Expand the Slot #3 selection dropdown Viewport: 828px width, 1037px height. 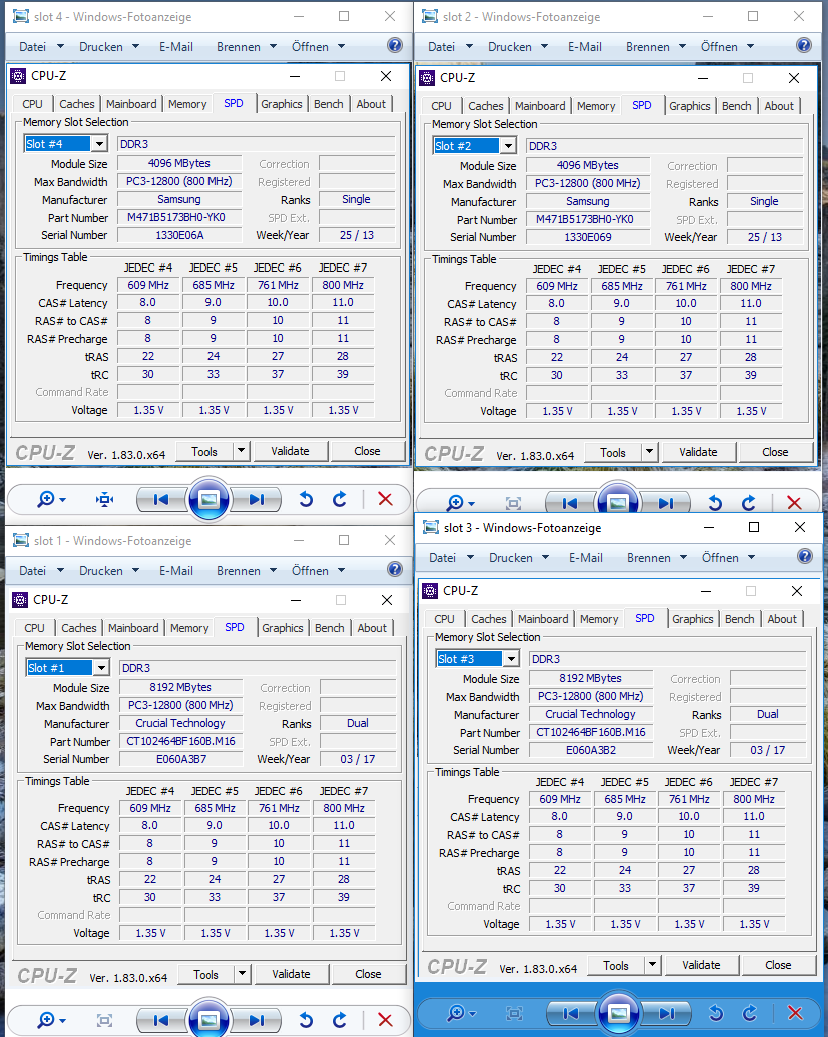point(512,659)
